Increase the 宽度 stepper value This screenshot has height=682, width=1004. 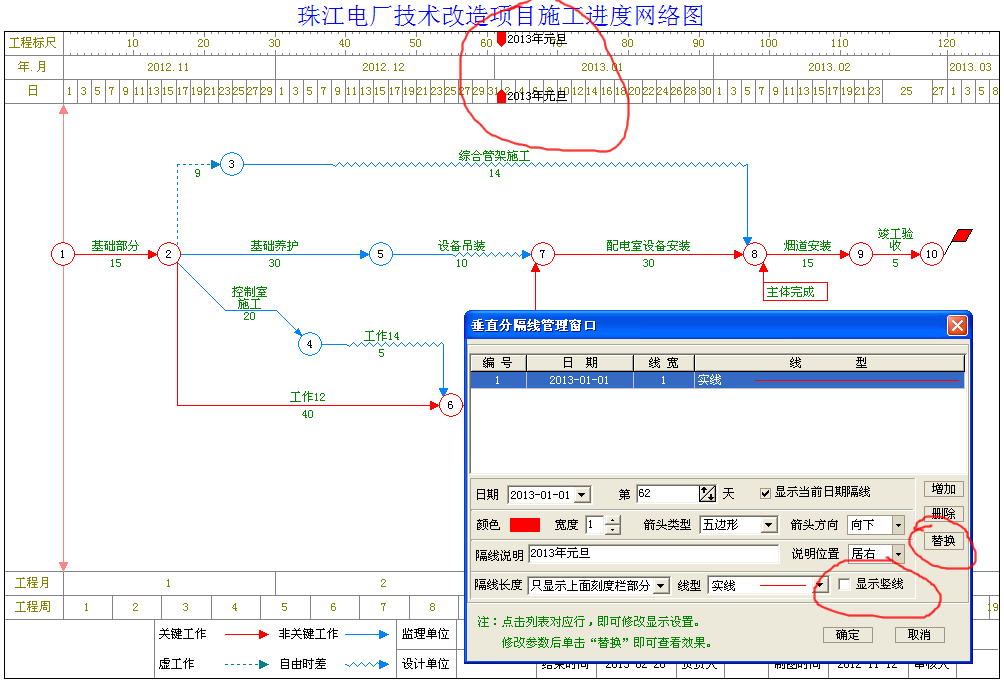click(613, 521)
